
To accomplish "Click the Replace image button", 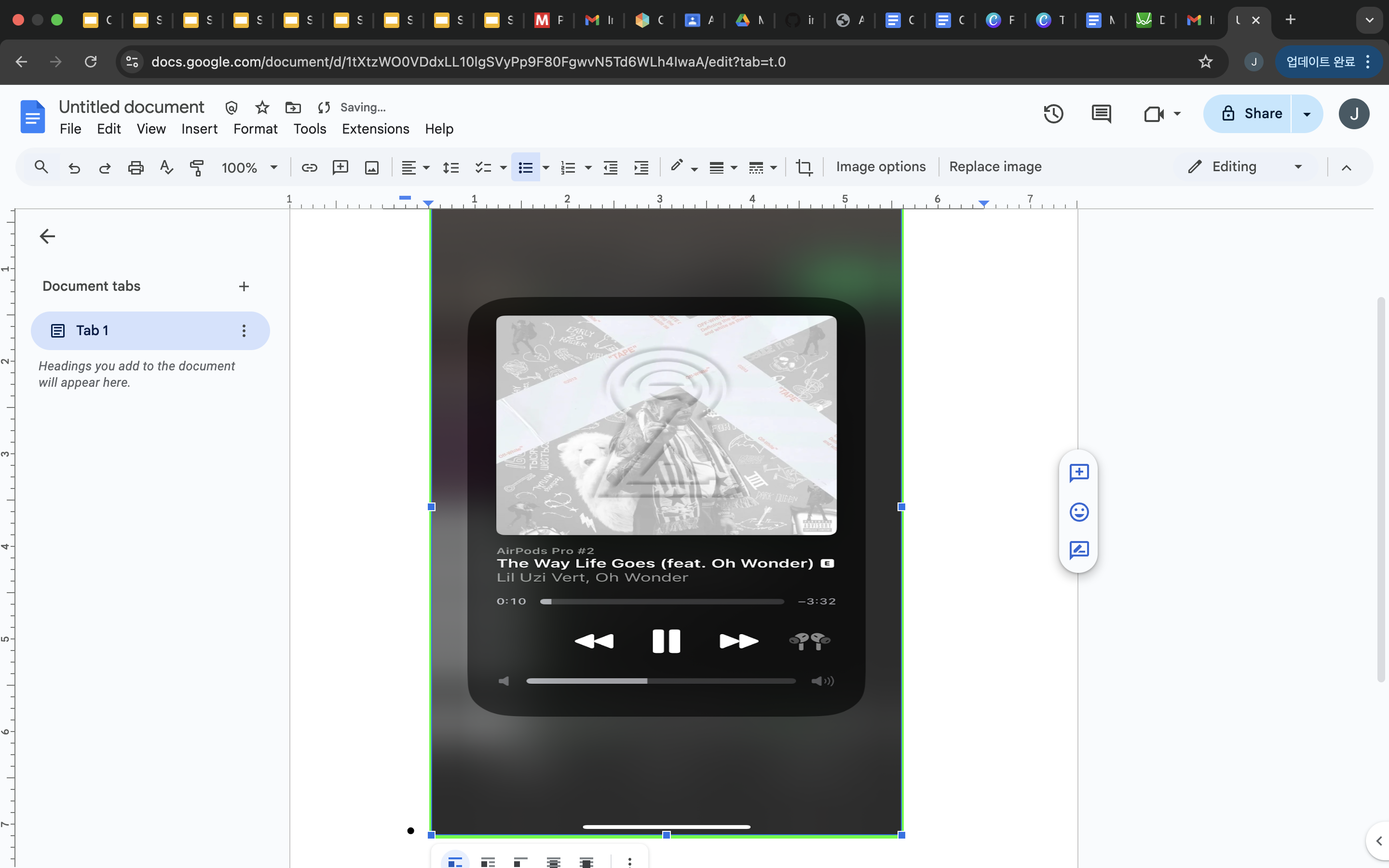I will pos(994,166).
